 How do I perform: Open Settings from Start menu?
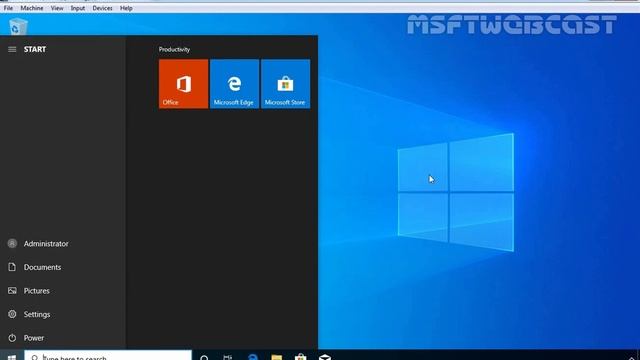tap(63, 315)
